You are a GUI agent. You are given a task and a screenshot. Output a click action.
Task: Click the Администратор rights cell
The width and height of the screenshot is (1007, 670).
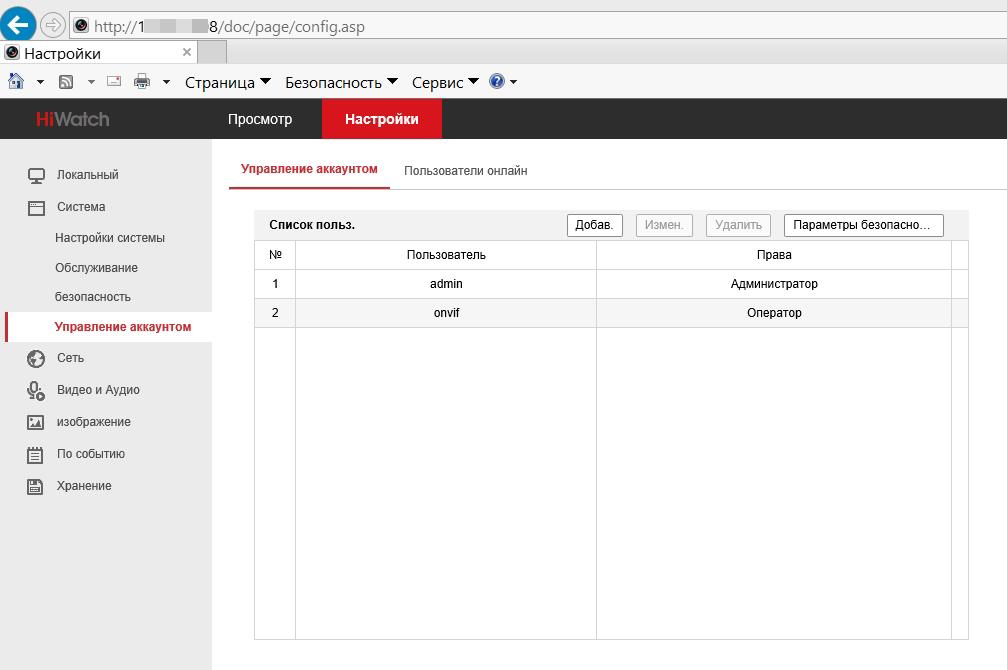point(774,284)
